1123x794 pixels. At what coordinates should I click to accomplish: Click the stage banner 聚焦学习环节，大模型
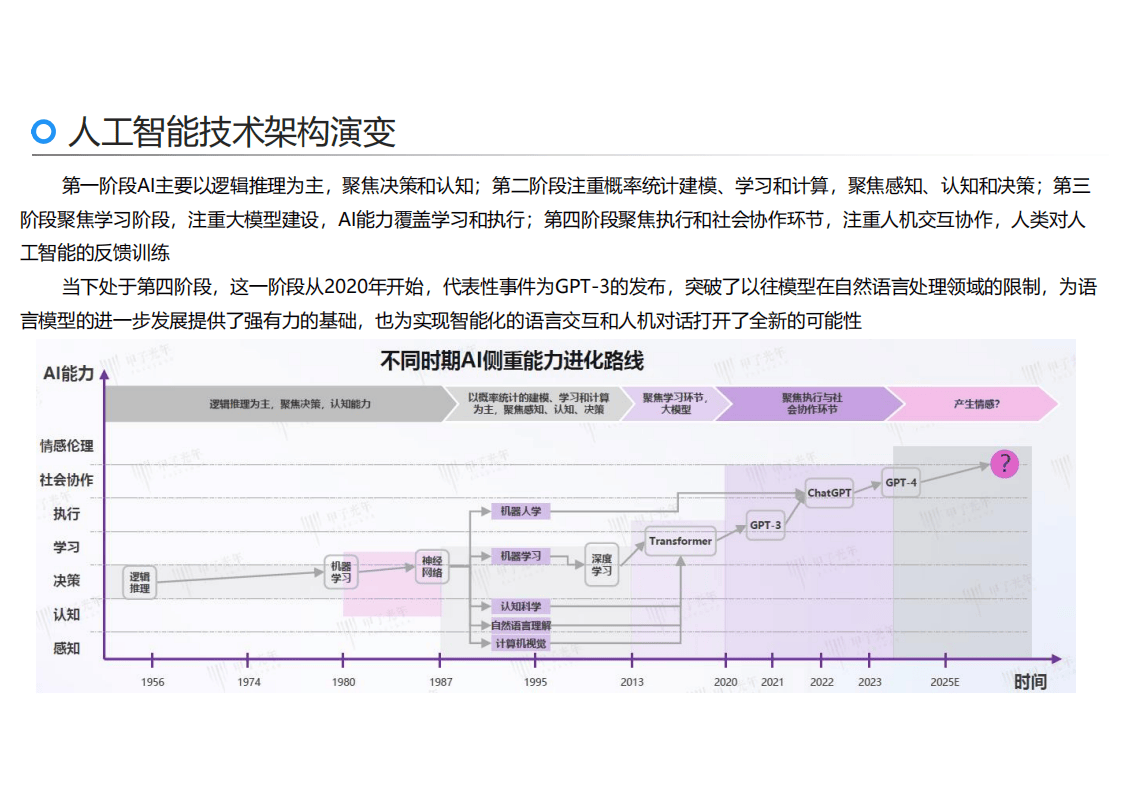675,404
